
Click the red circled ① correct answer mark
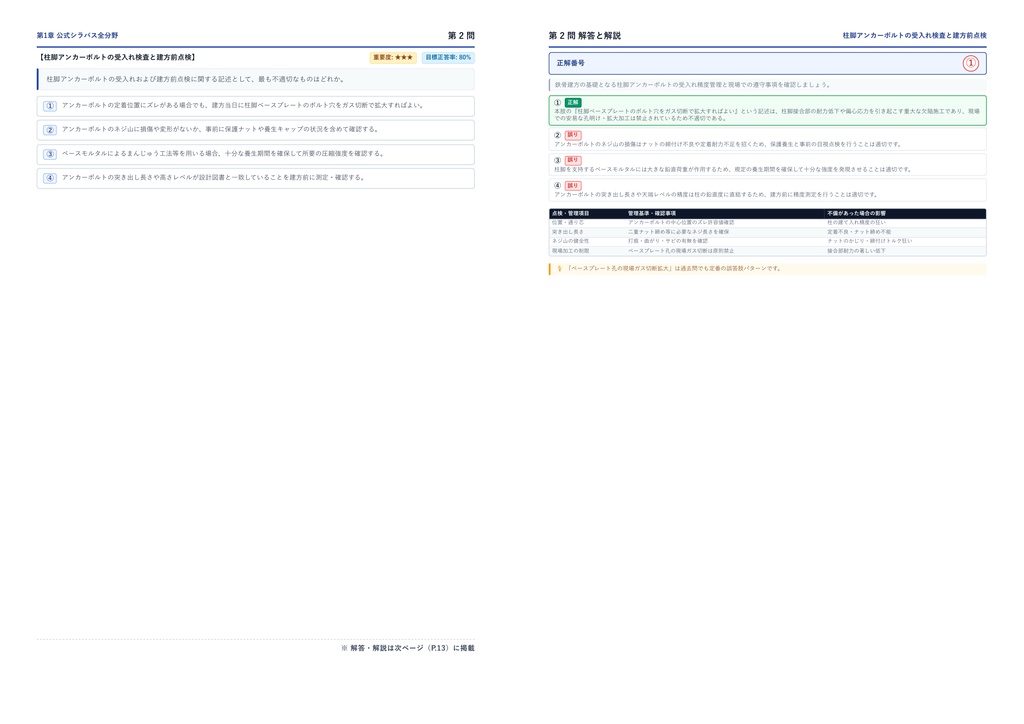point(970,63)
